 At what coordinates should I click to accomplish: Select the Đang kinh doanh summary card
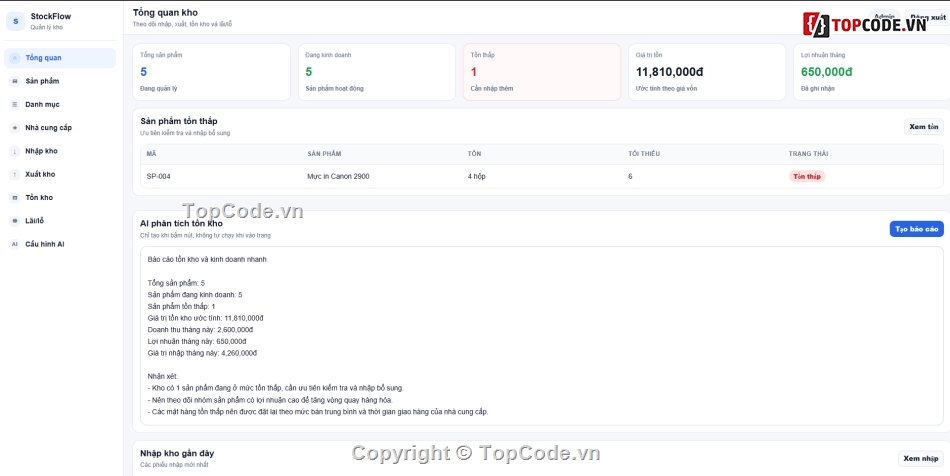(377, 72)
